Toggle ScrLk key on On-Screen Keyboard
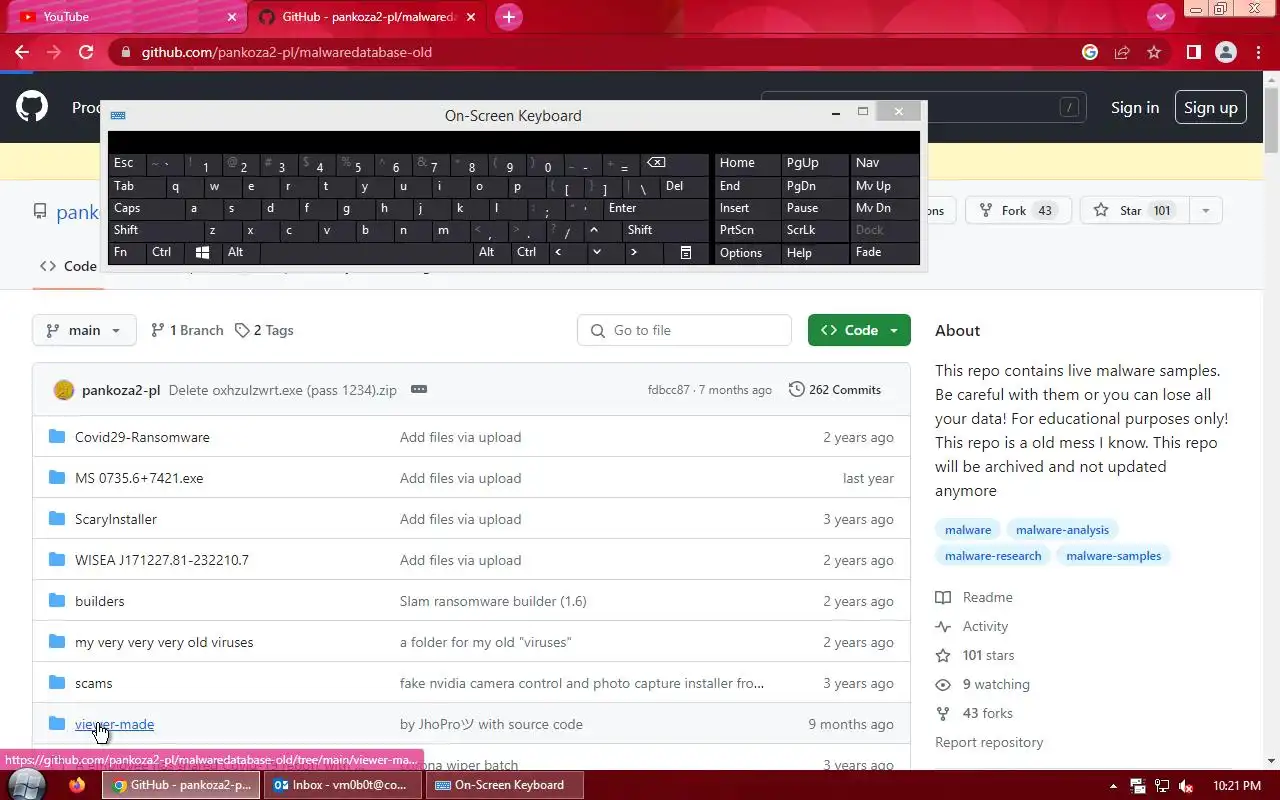Screen dimensions: 1280x800 (x=815, y=230)
